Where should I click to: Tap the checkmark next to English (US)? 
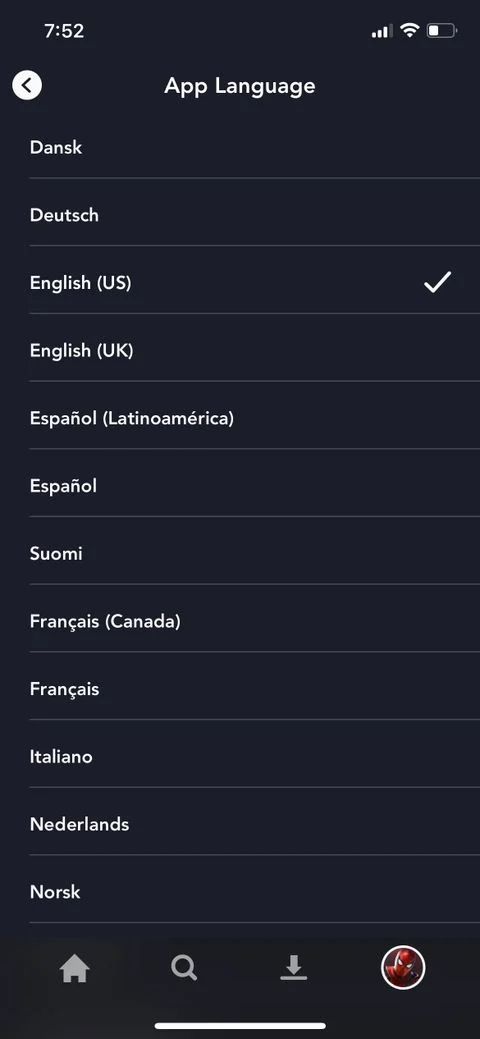(438, 282)
